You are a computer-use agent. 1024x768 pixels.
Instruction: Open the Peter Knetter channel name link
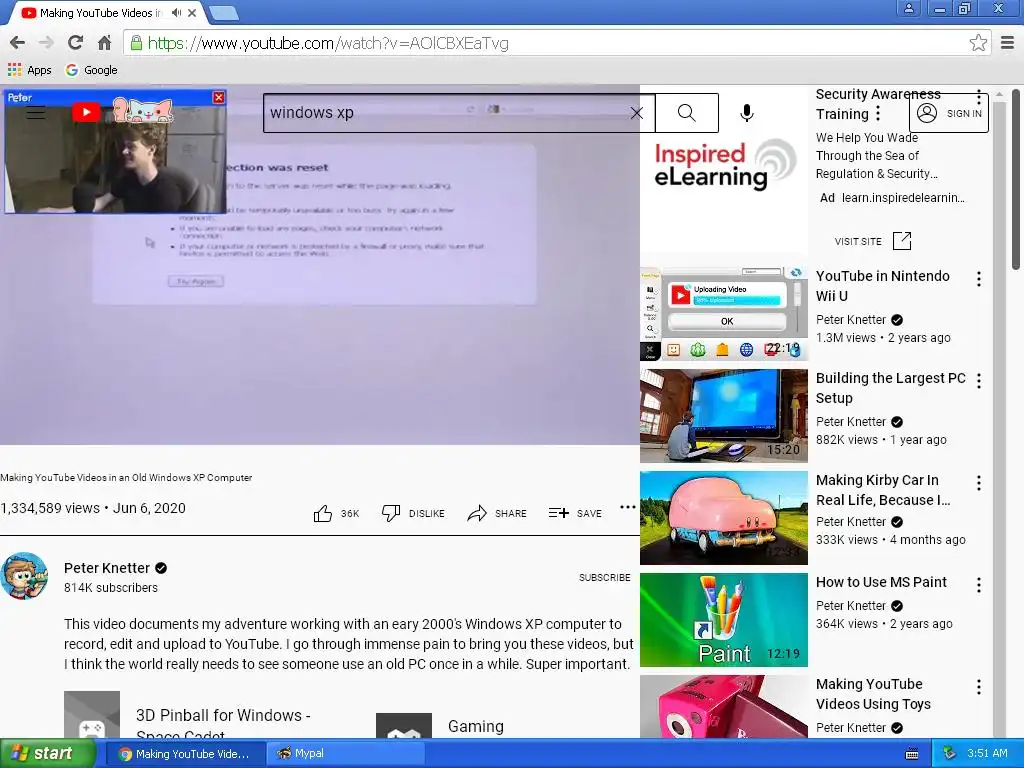tap(107, 568)
